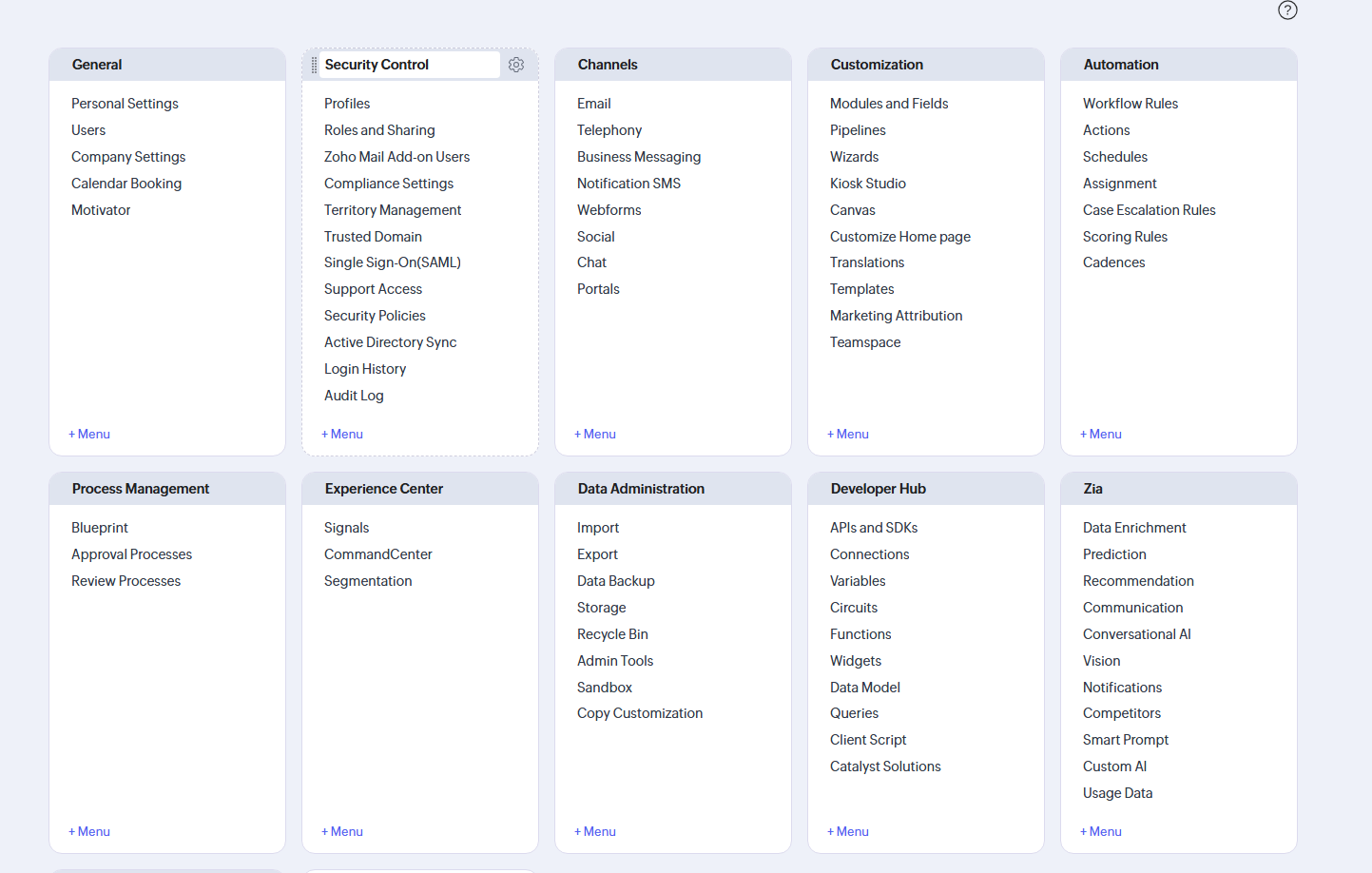This screenshot has width=1372, height=873.
Task: Go to Segmentation
Action: pos(368,581)
